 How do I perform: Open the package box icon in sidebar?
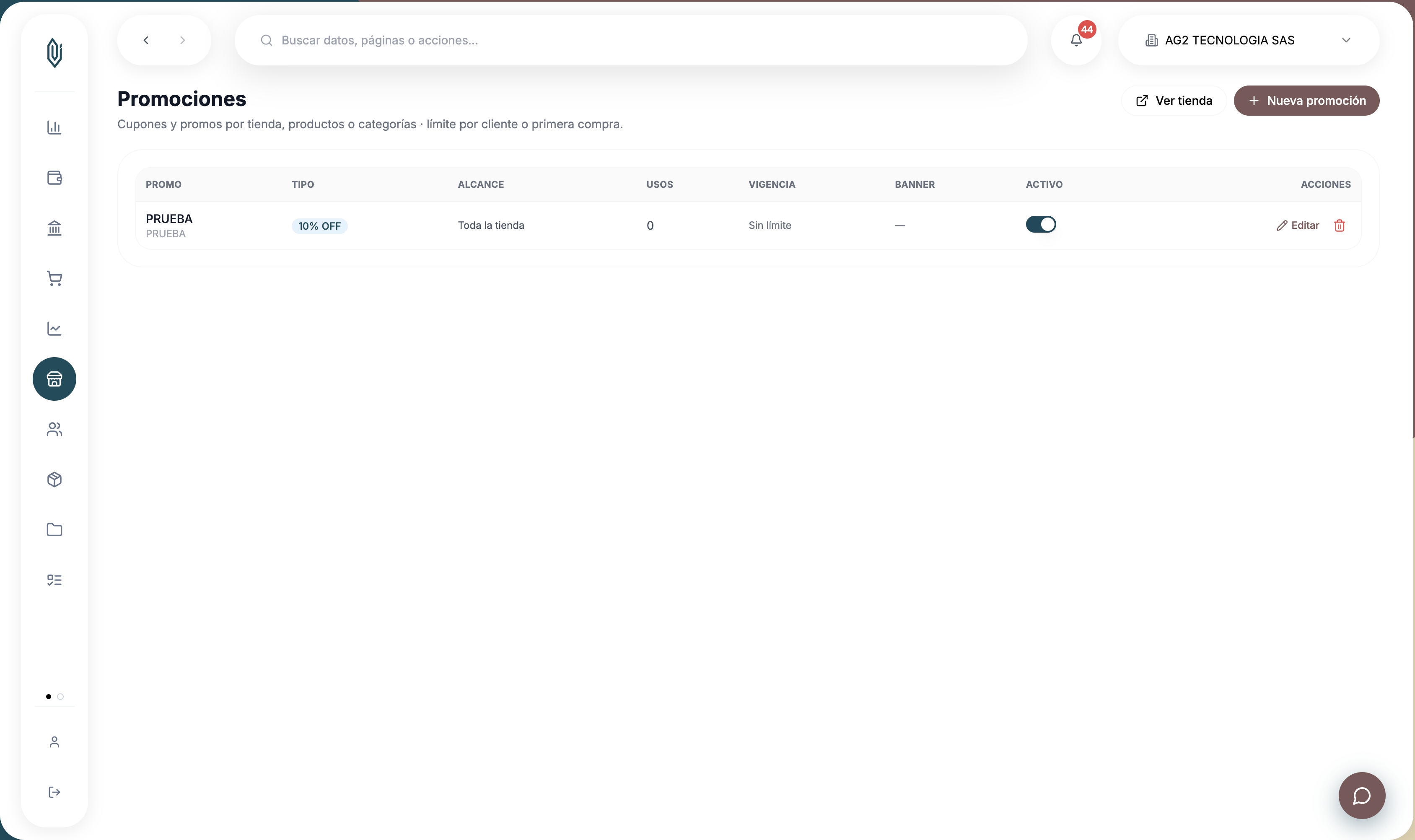[x=54, y=480]
